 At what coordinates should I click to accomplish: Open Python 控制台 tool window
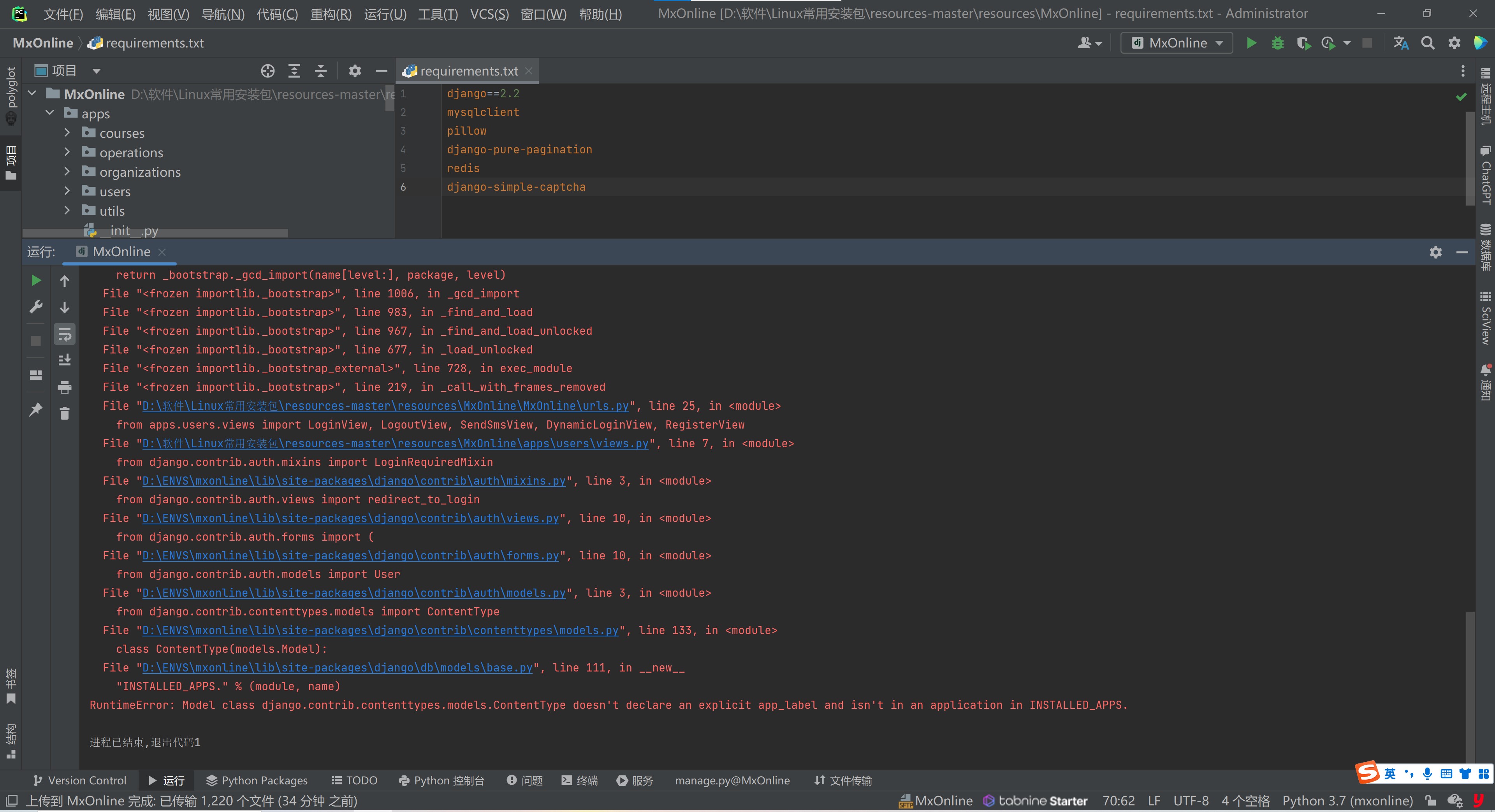(x=441, y=780)
